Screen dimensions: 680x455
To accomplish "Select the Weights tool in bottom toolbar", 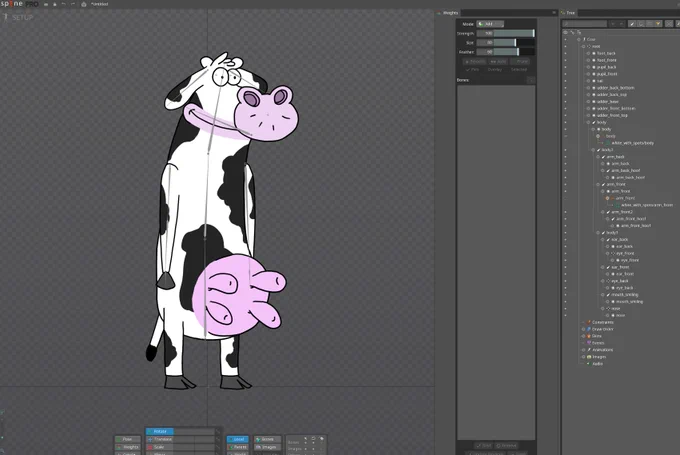I will [x=128, y=447].
